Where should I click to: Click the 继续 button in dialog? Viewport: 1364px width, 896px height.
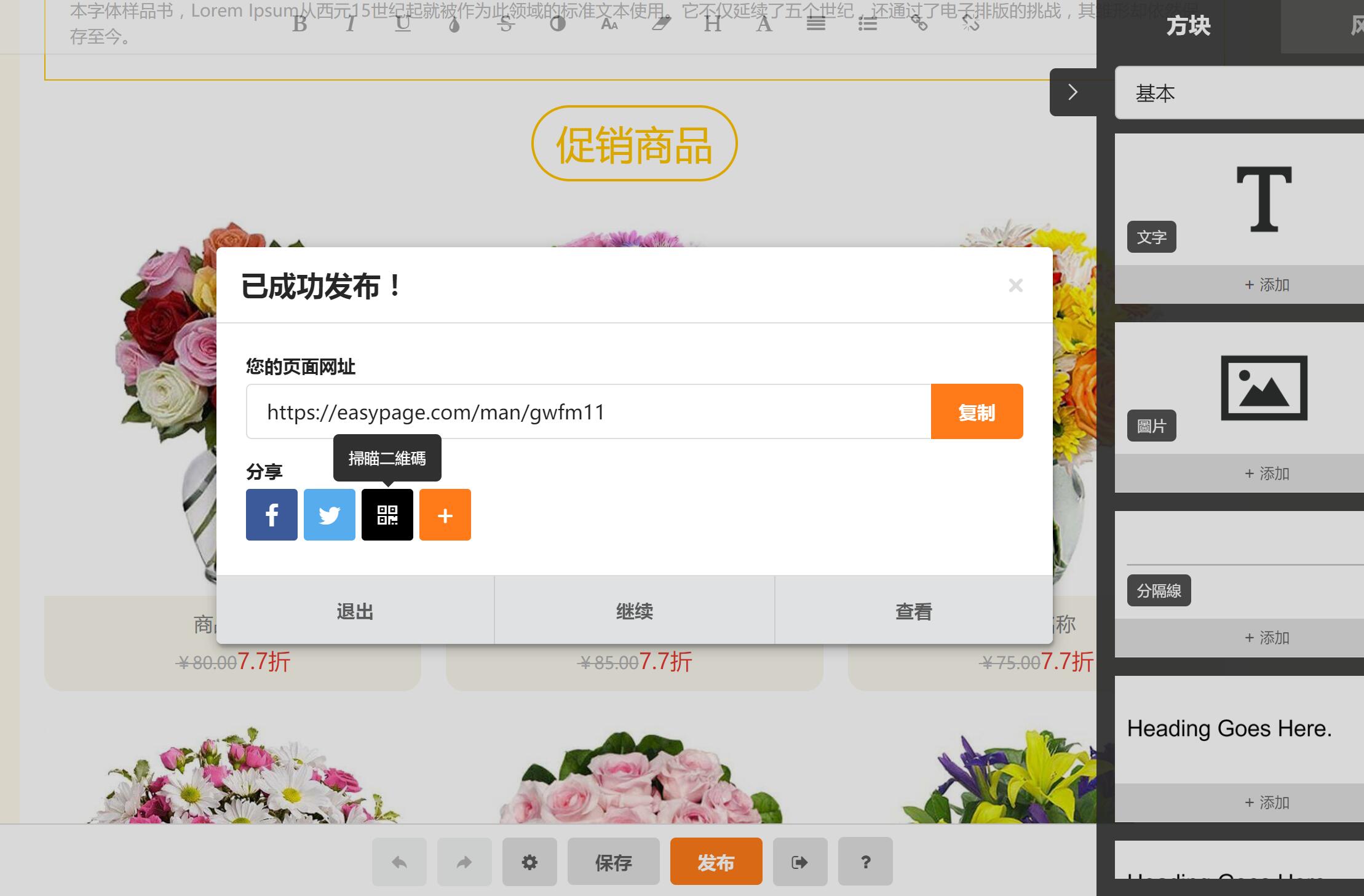click(635, 611)
